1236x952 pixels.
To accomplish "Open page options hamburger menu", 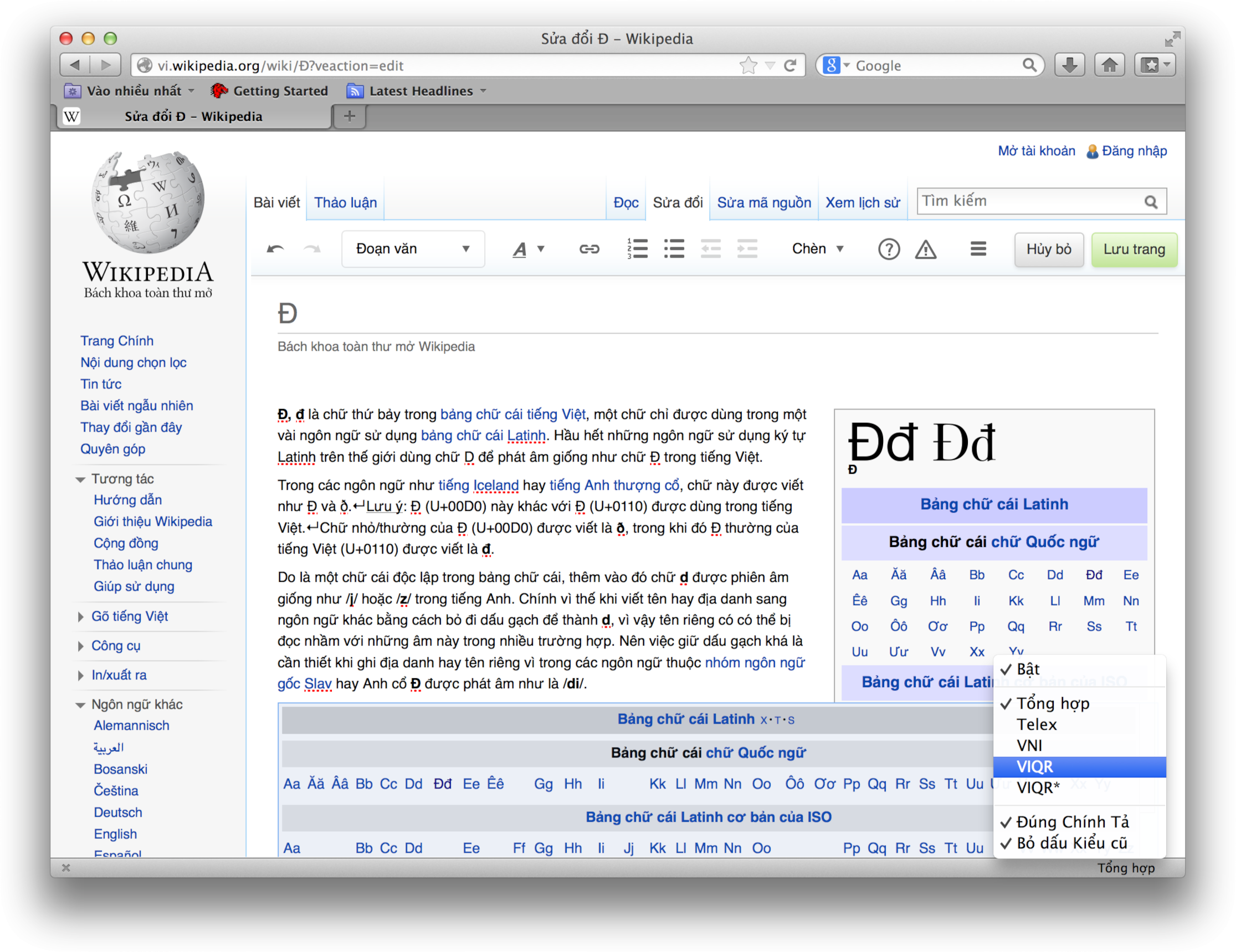I will pyautogui.click(x=978, y=248).
